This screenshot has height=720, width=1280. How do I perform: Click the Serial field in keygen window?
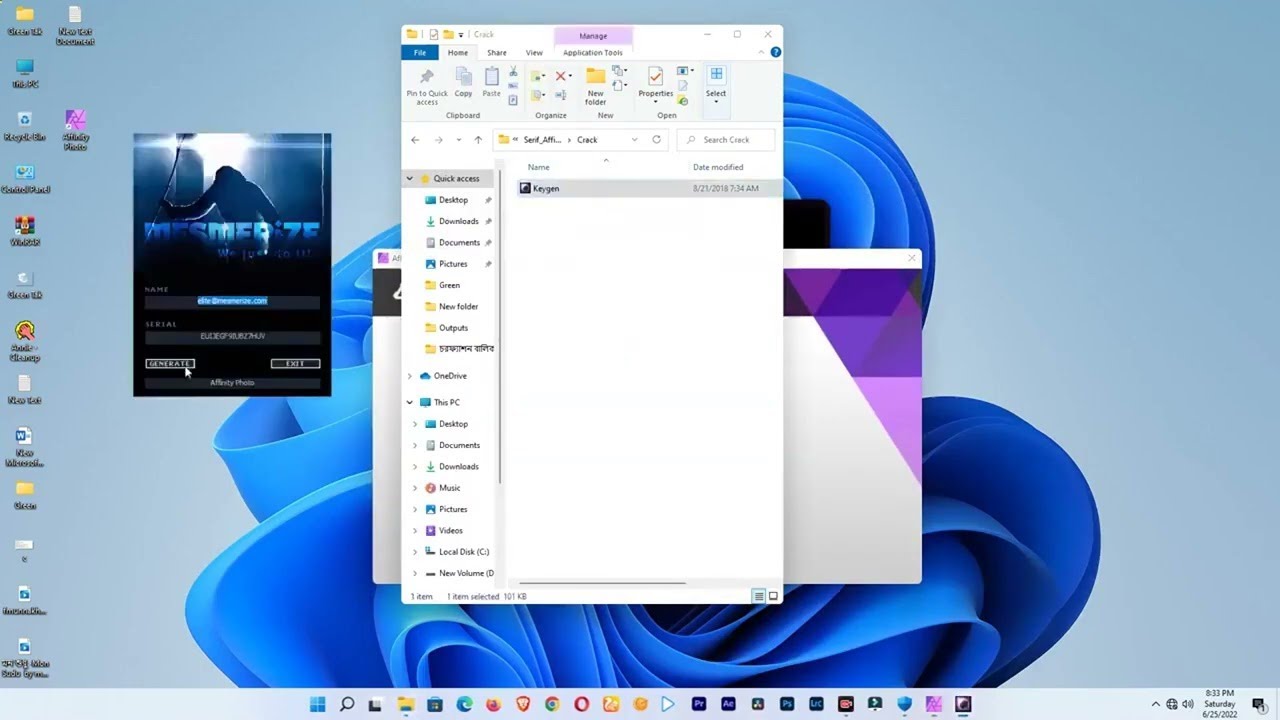(x=232, y=336)
